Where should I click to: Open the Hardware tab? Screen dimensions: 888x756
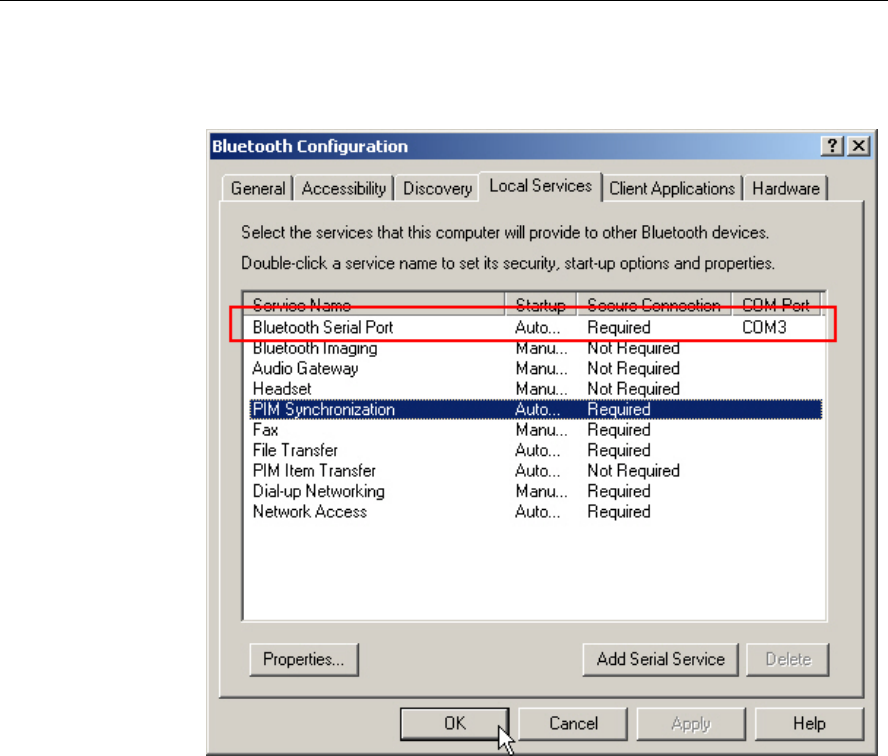[785, 189]
